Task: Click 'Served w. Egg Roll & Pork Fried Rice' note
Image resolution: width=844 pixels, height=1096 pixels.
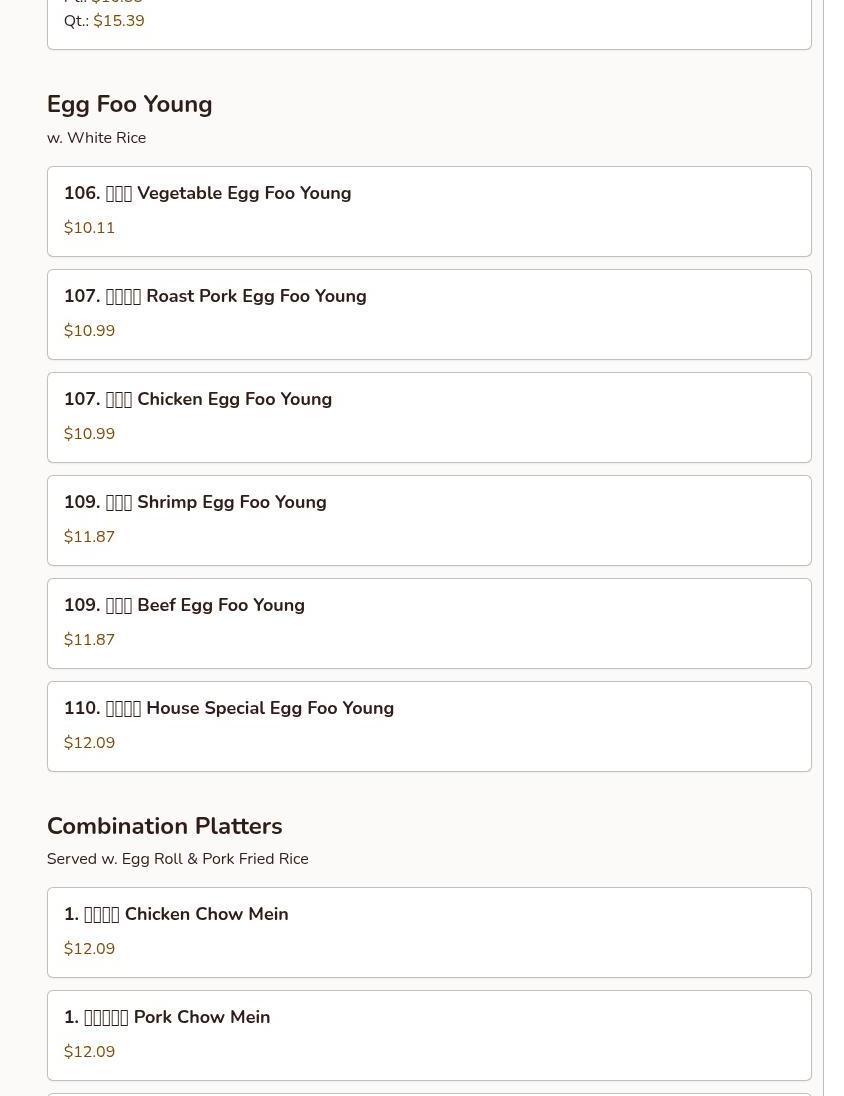Action: click(177, 859)
